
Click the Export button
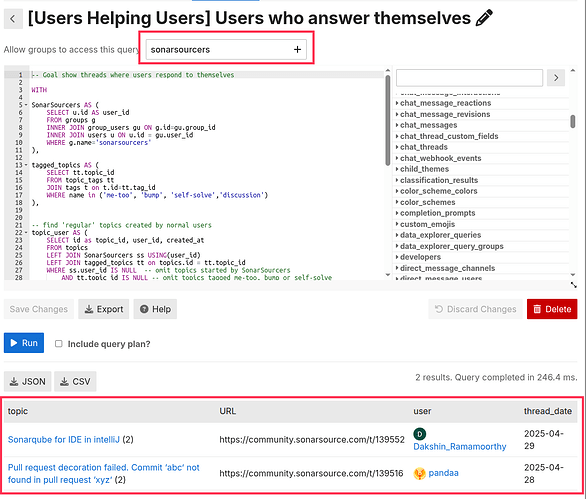pos(104,309)
